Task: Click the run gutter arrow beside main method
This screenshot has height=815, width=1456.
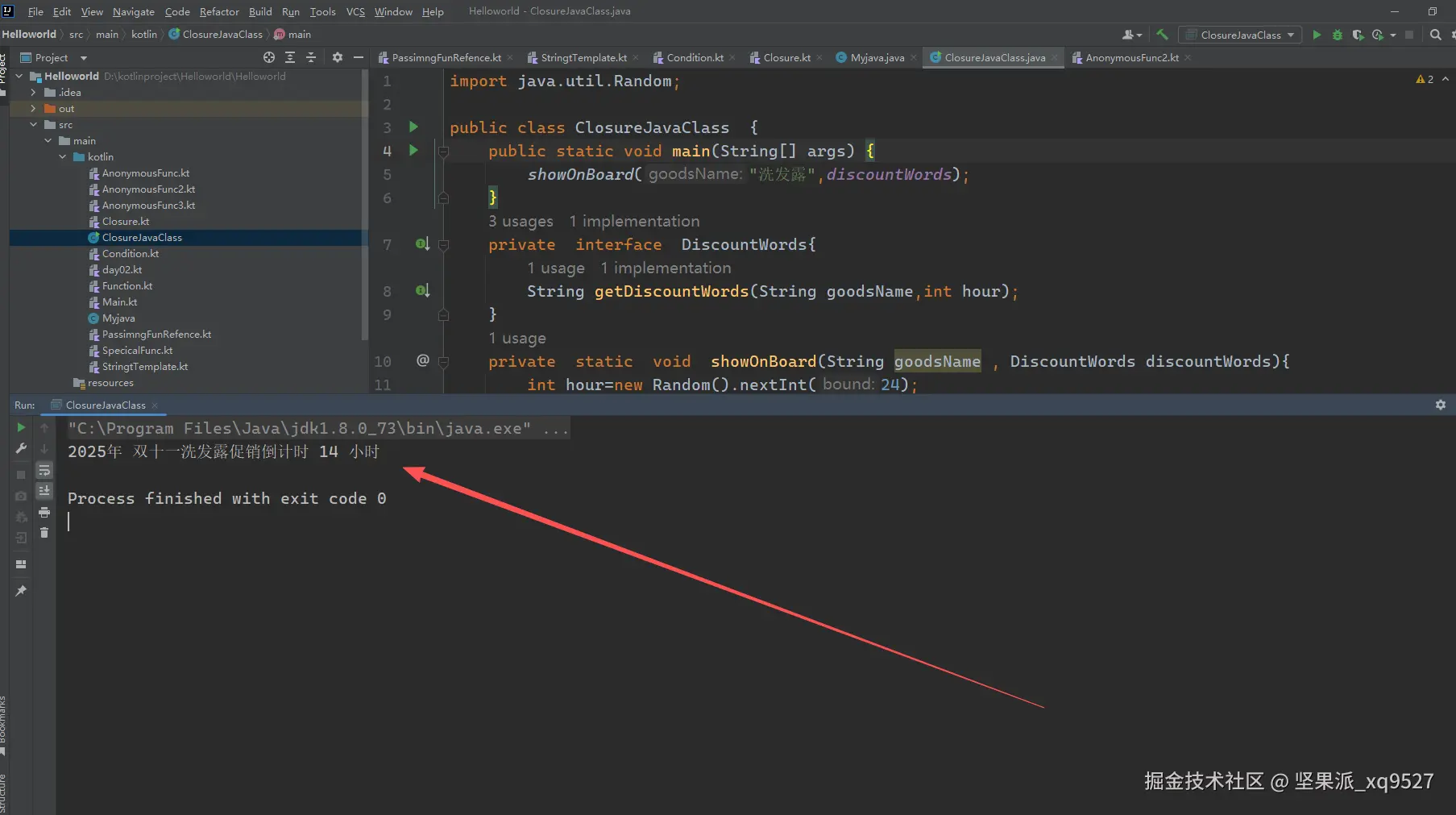Action: point(413,150)
